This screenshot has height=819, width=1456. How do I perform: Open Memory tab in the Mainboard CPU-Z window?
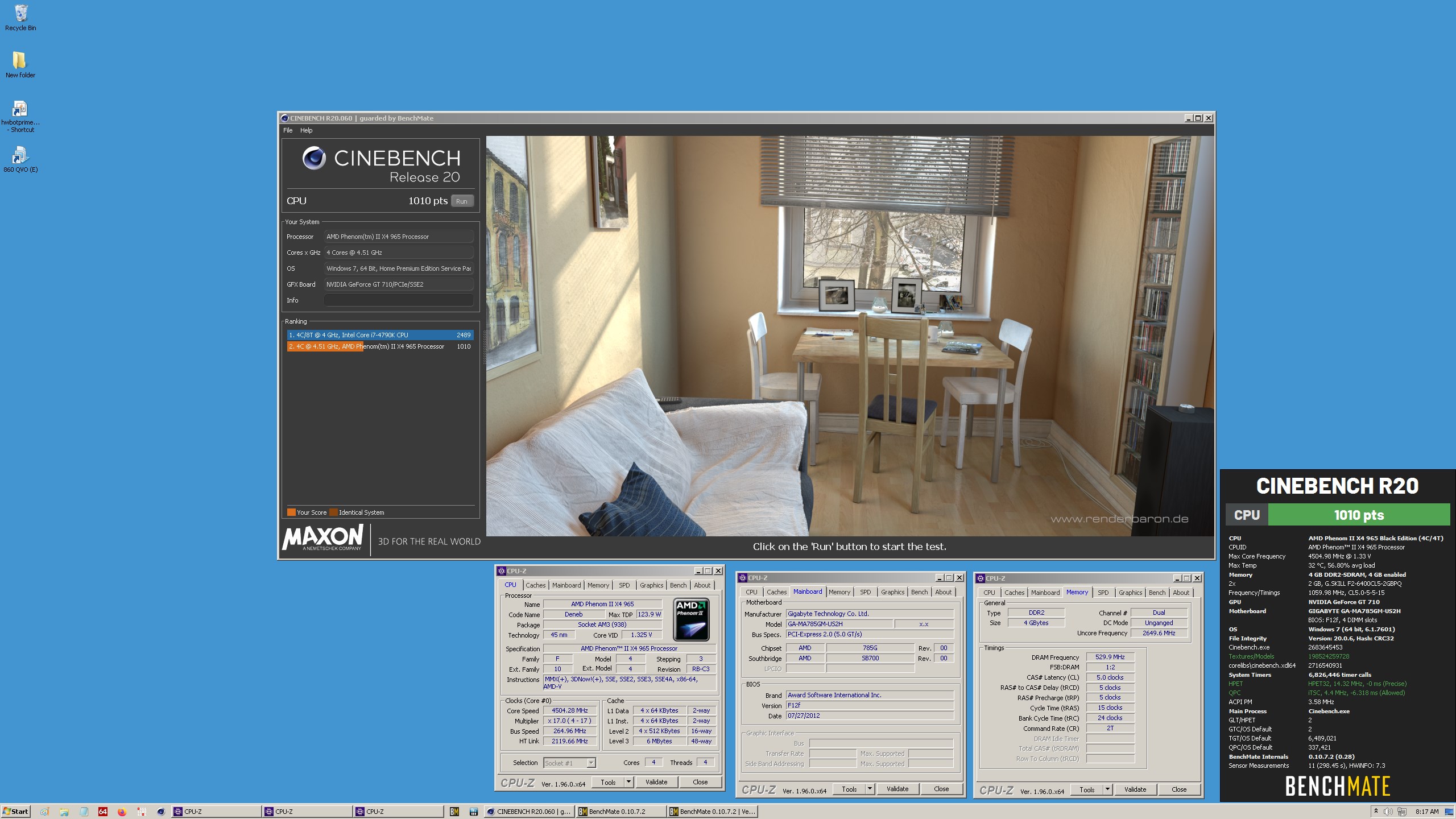[839, 592]
